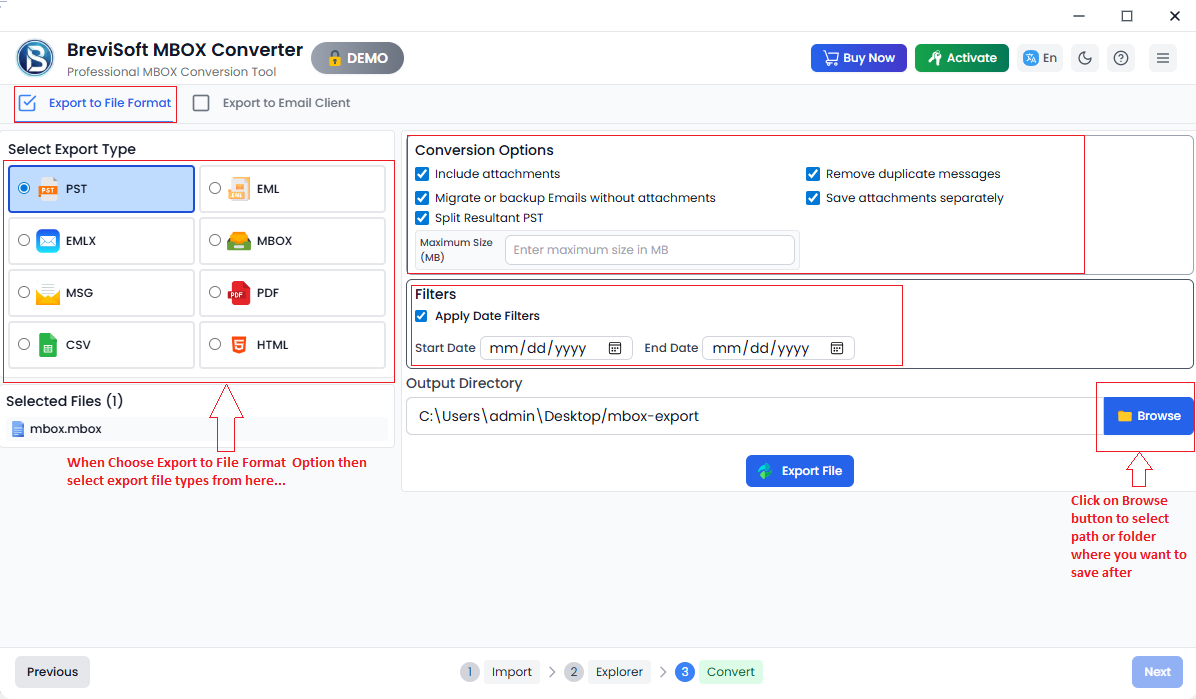Screen dimensions: 1196x699
Task: Click the Maximum Size MB input field
Action: 650,250
